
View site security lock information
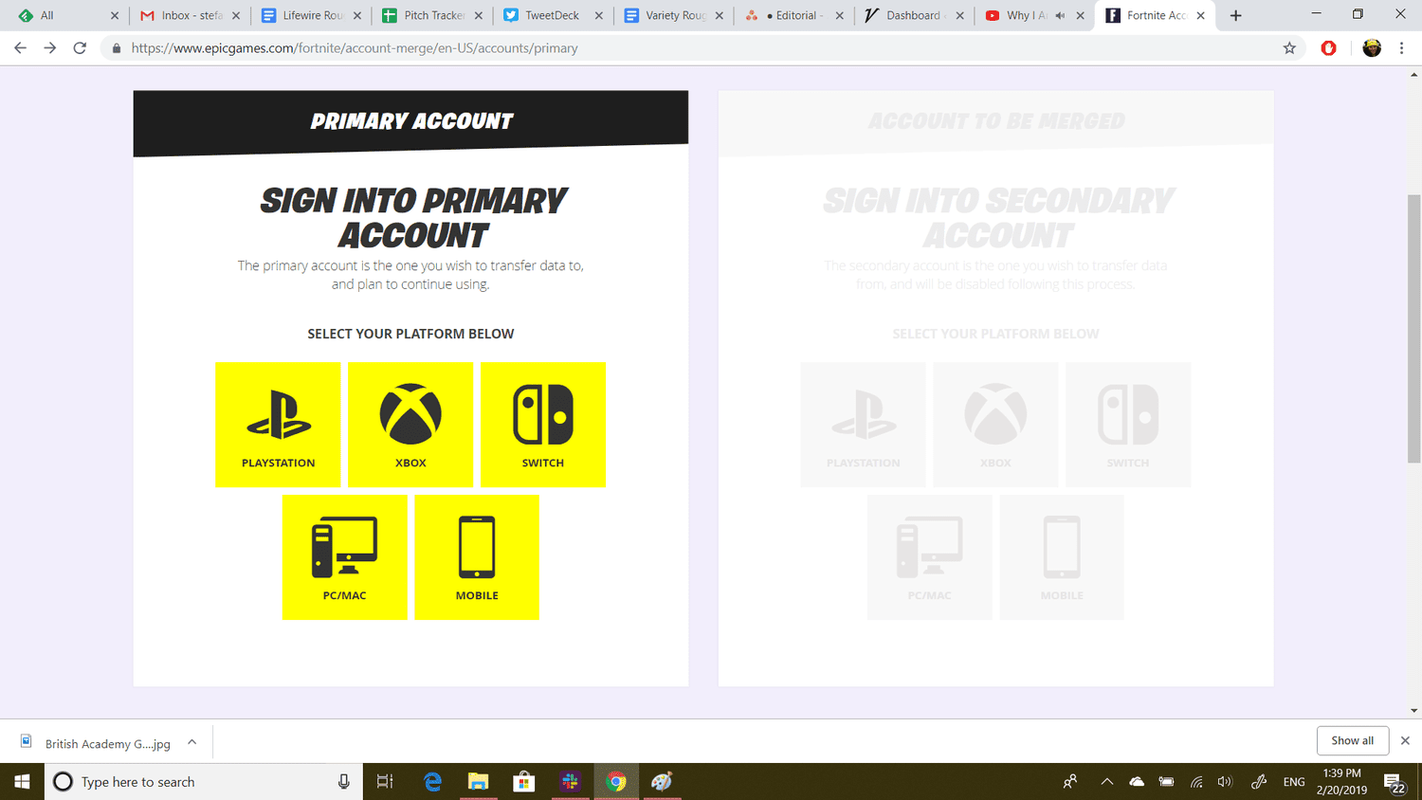[117, 48]
